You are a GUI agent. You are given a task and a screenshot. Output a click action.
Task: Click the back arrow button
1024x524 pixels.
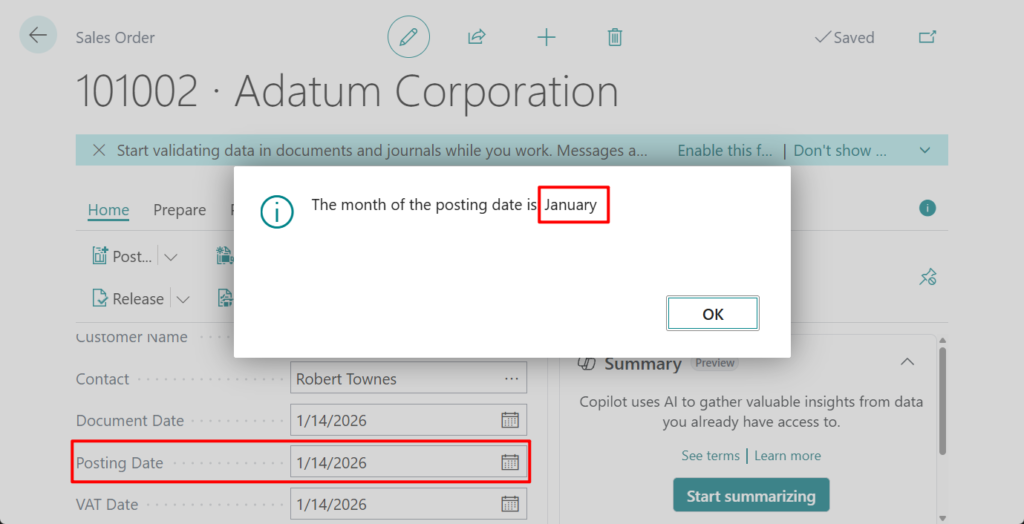pyautogui.click(x=38, y=36)
